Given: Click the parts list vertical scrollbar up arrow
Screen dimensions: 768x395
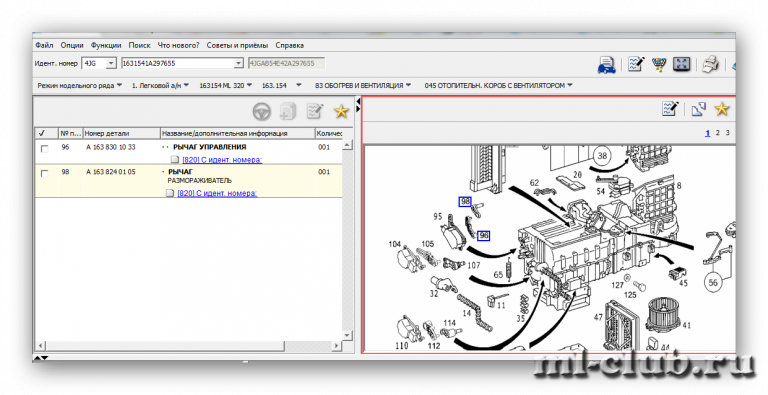Looking at the screenshot, I should [x=347, y=145].
